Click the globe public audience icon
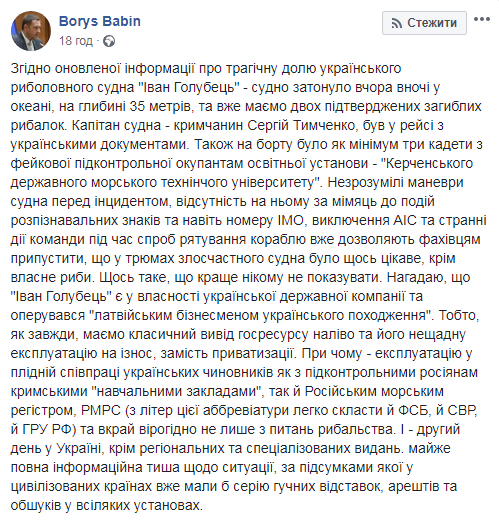499x523 pixels. (109, 41)
